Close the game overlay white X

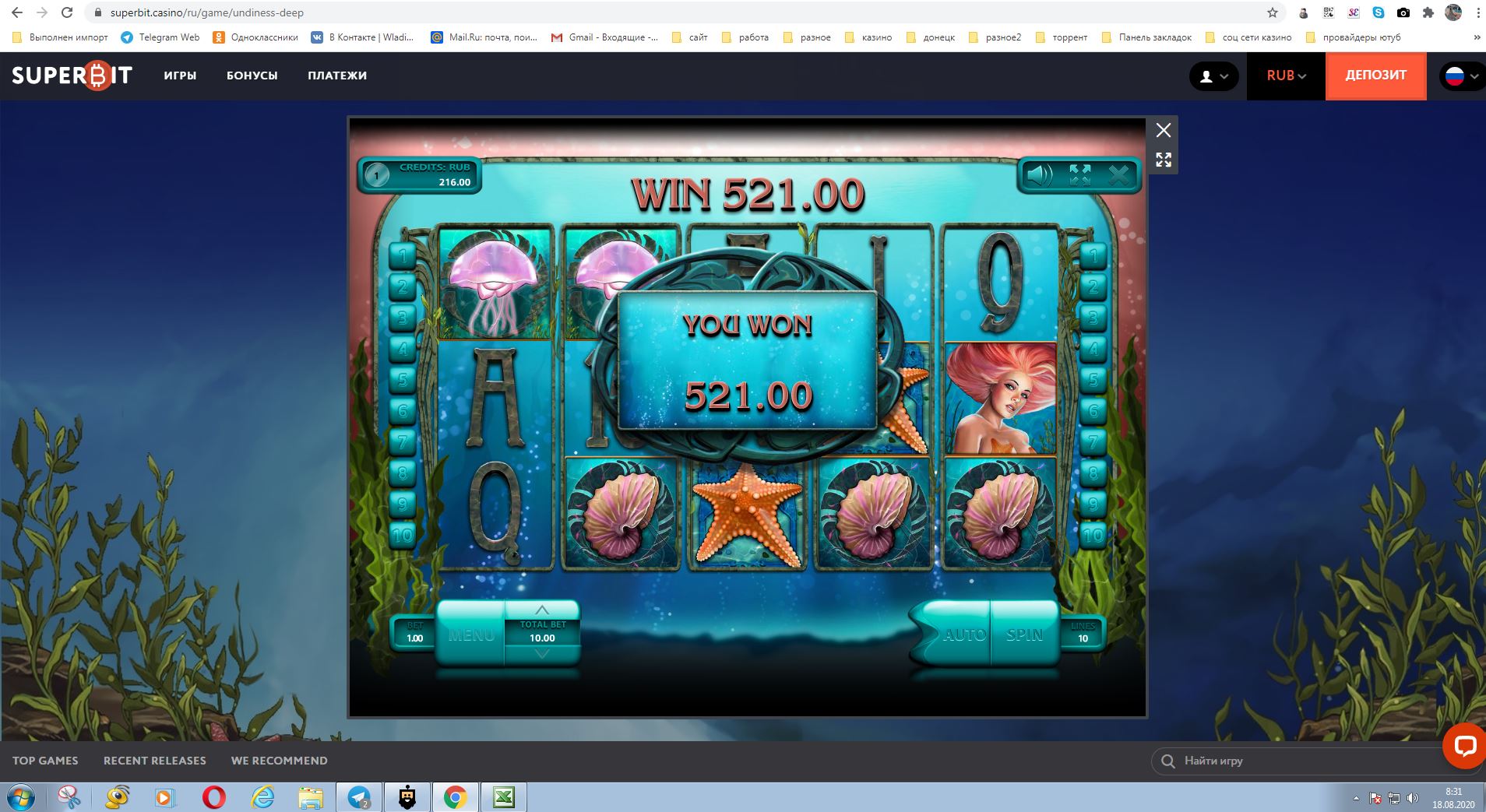tap(1164, 130)
